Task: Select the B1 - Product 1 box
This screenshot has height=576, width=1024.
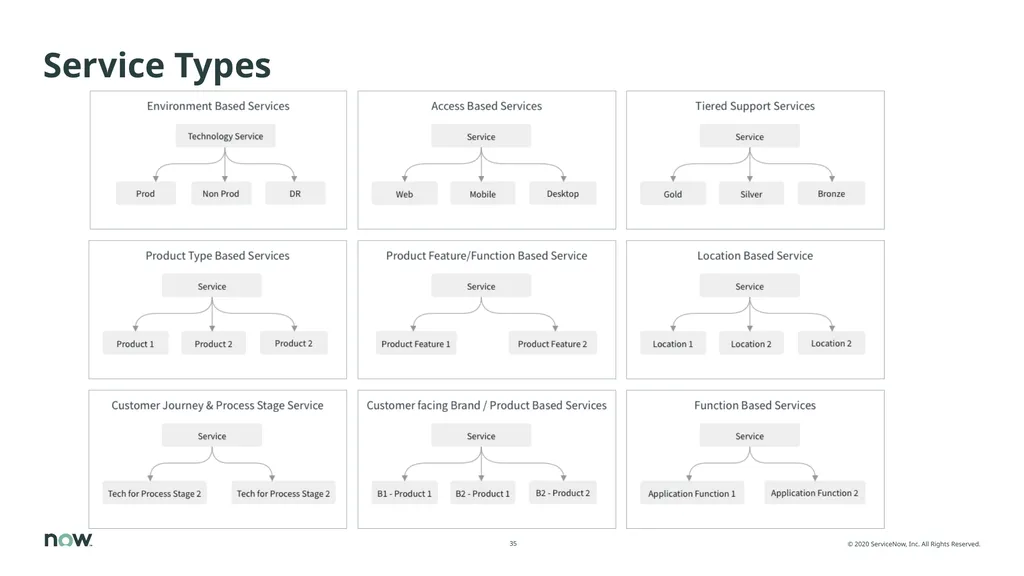Action: (404, 493)
